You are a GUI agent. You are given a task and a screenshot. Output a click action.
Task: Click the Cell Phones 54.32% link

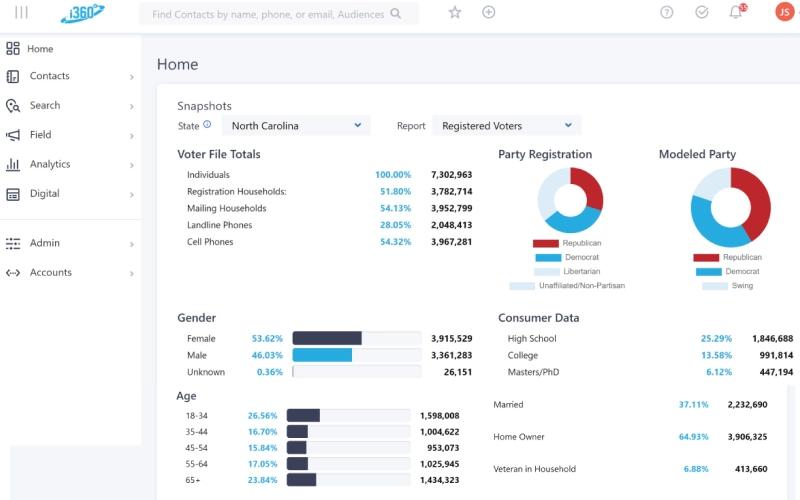pos(395,242)
